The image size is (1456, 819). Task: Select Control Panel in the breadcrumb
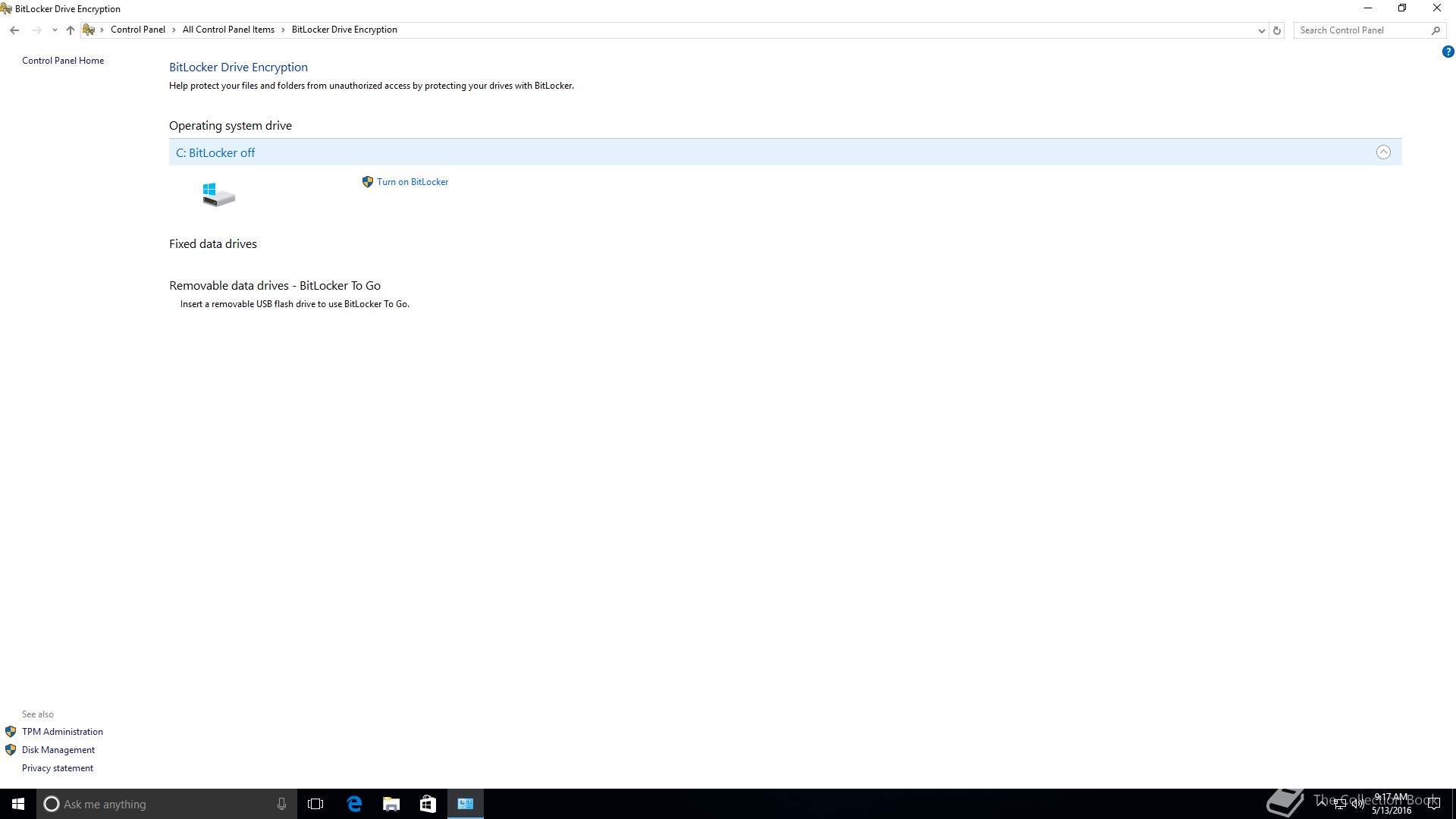[137, 30]
